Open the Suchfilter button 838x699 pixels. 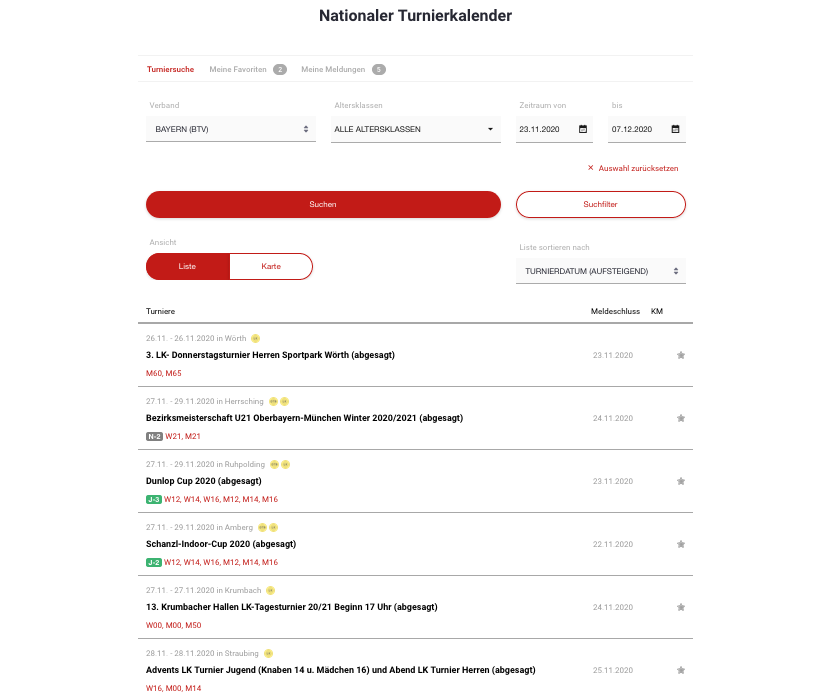(x=600, y=204)
